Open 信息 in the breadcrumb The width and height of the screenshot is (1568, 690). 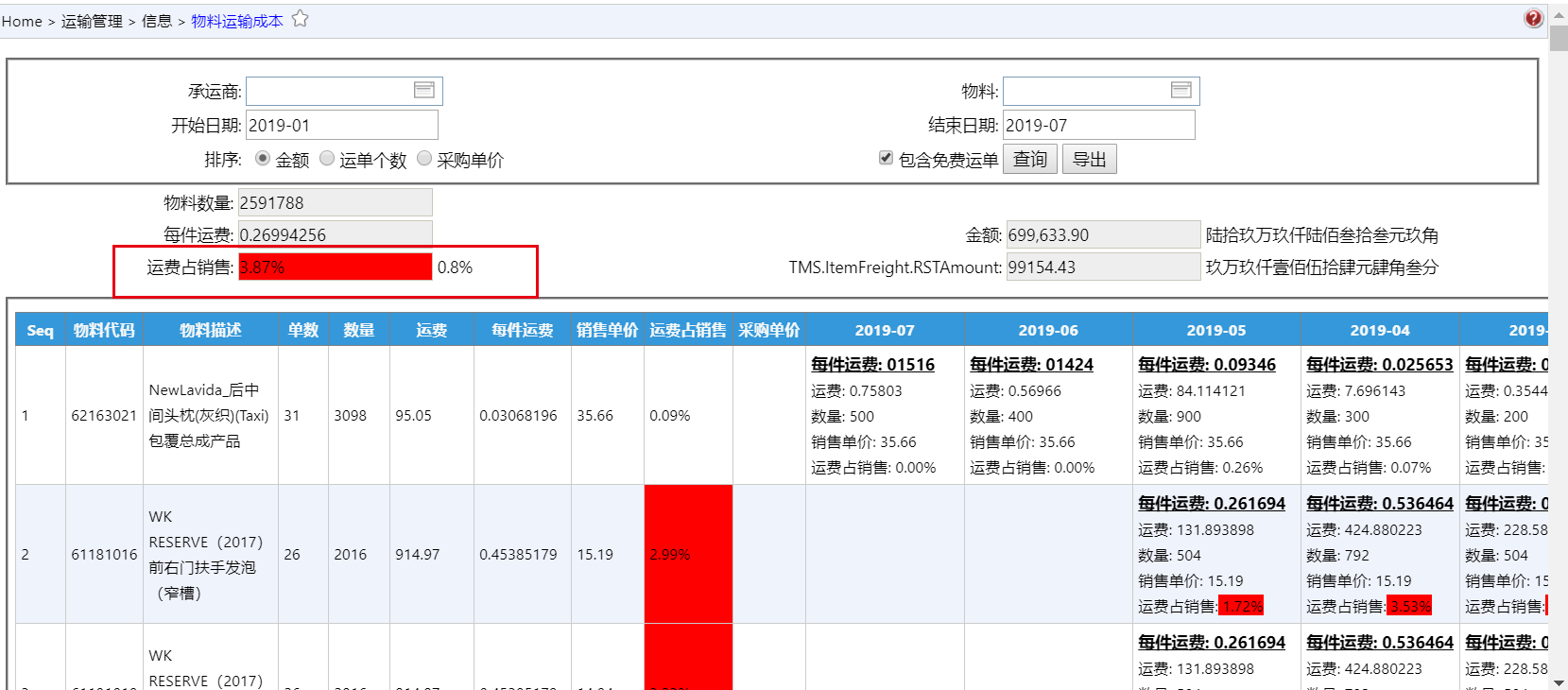click(x=157, y=21)
